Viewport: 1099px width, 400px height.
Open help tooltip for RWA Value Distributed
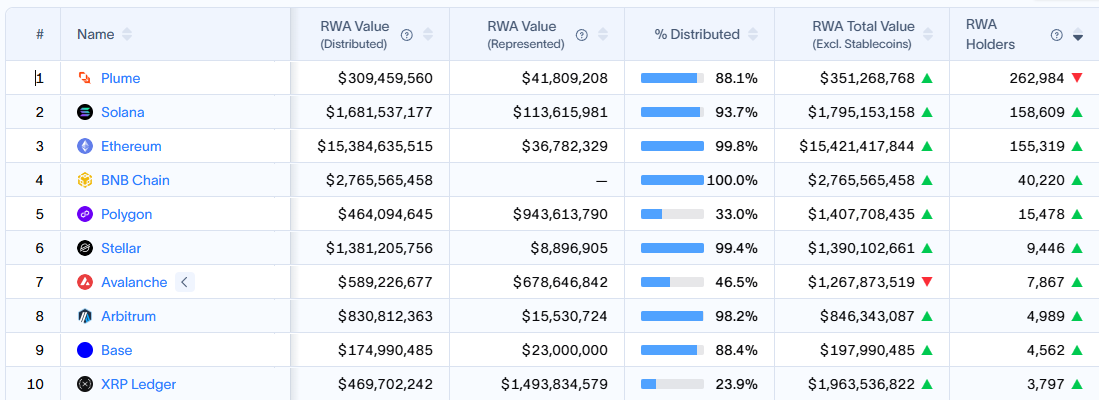[x=407, y=35]
